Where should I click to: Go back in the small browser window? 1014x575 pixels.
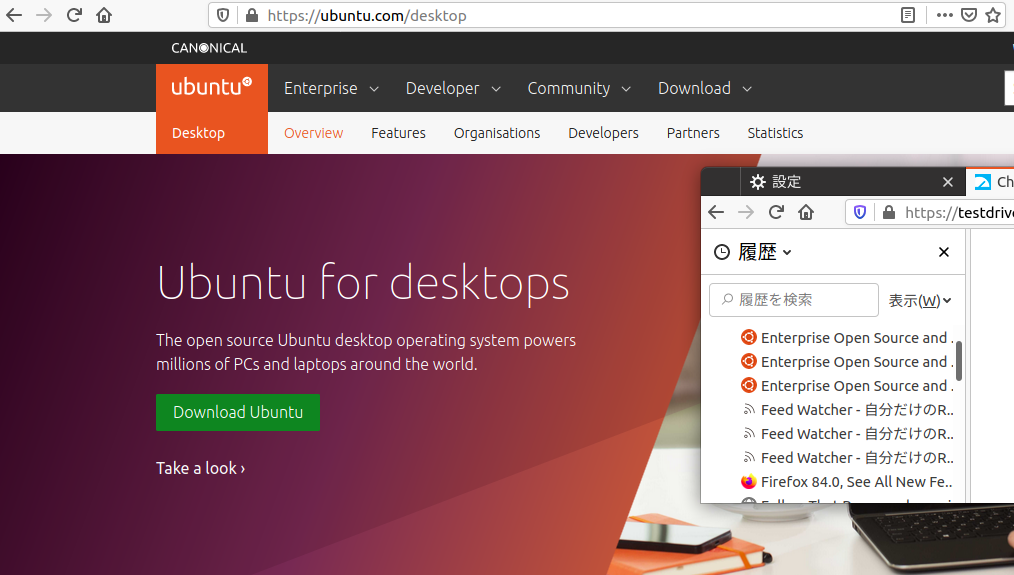click(x=716, y=212)
